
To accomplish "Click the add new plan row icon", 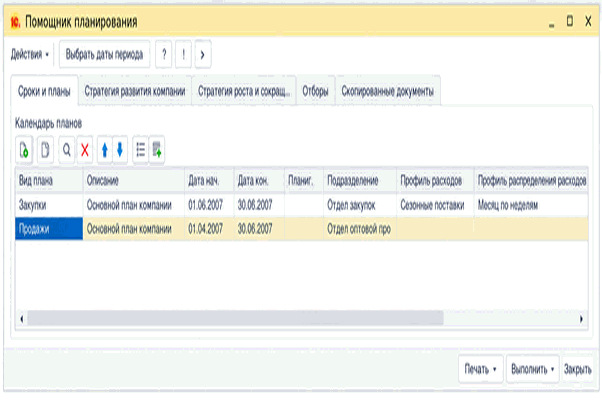I will pyautogui.click(x=24, y=149).
